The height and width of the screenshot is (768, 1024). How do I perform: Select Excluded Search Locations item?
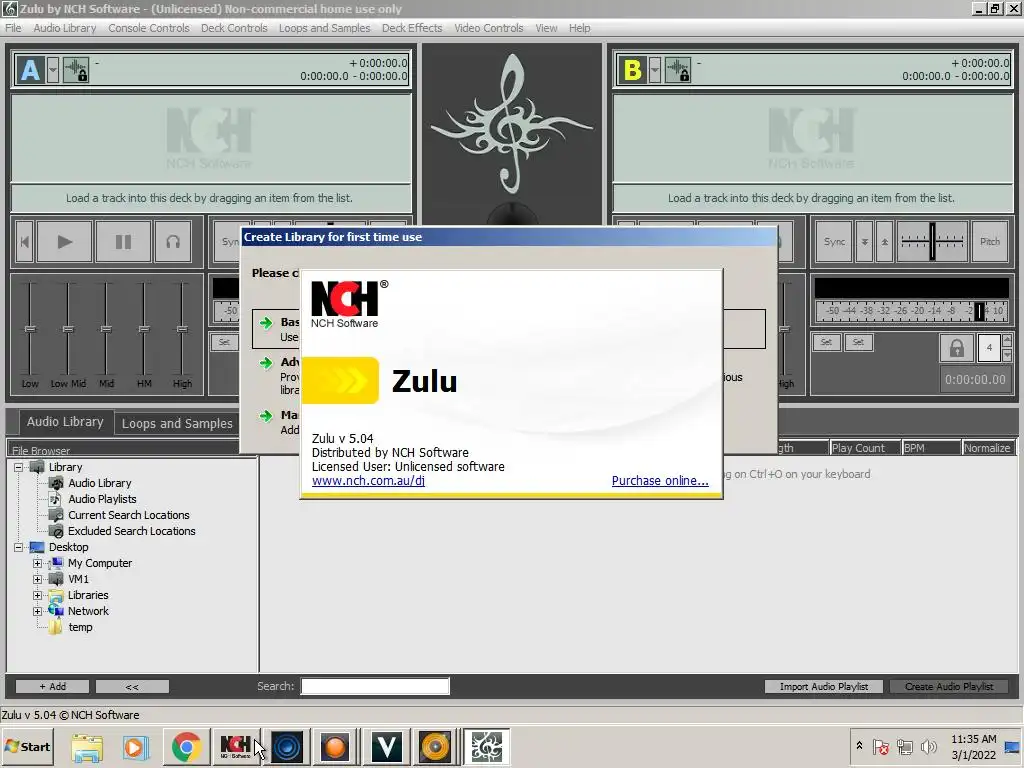131,531
